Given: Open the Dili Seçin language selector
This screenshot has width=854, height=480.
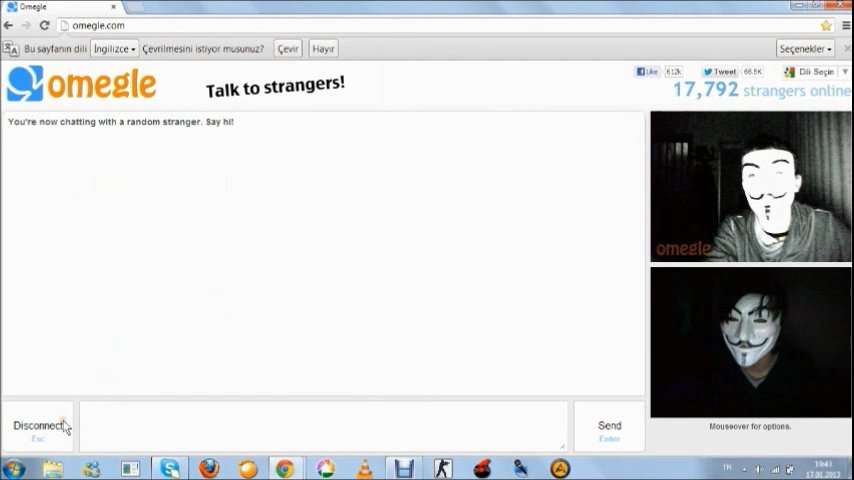Looking at the screenshot, I should pos(815,71).
